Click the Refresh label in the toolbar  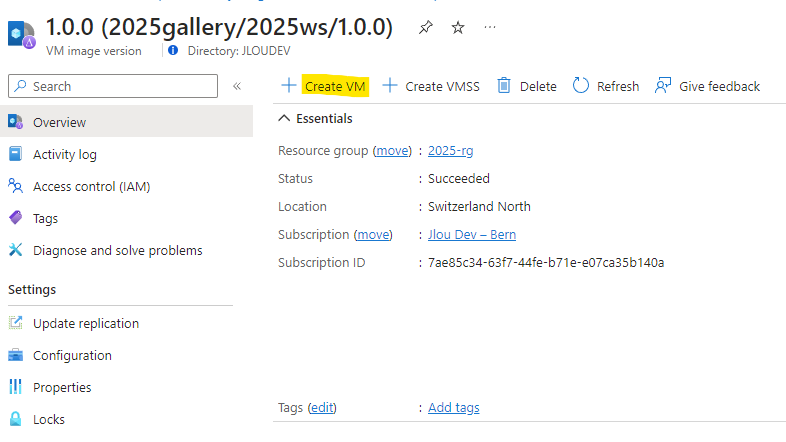(618, 86)
